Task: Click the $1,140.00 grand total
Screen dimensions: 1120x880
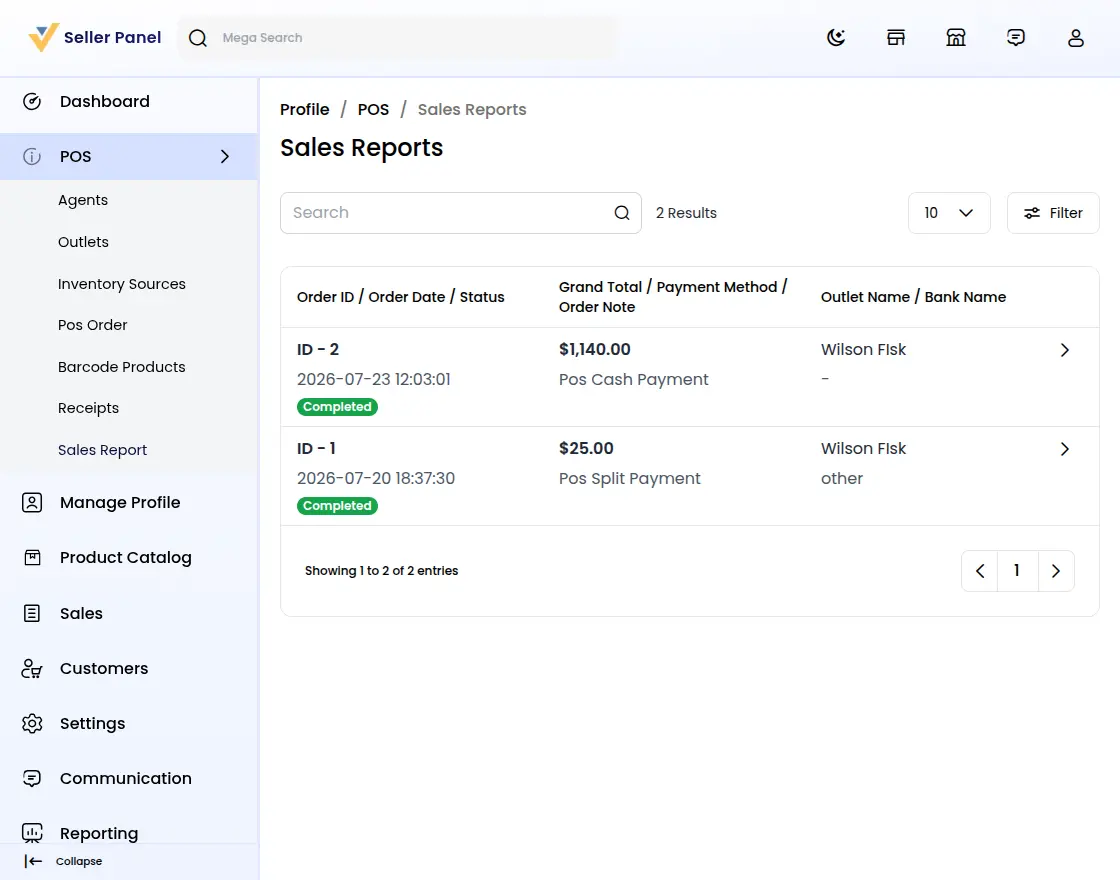Action: (x=595, y=349)
